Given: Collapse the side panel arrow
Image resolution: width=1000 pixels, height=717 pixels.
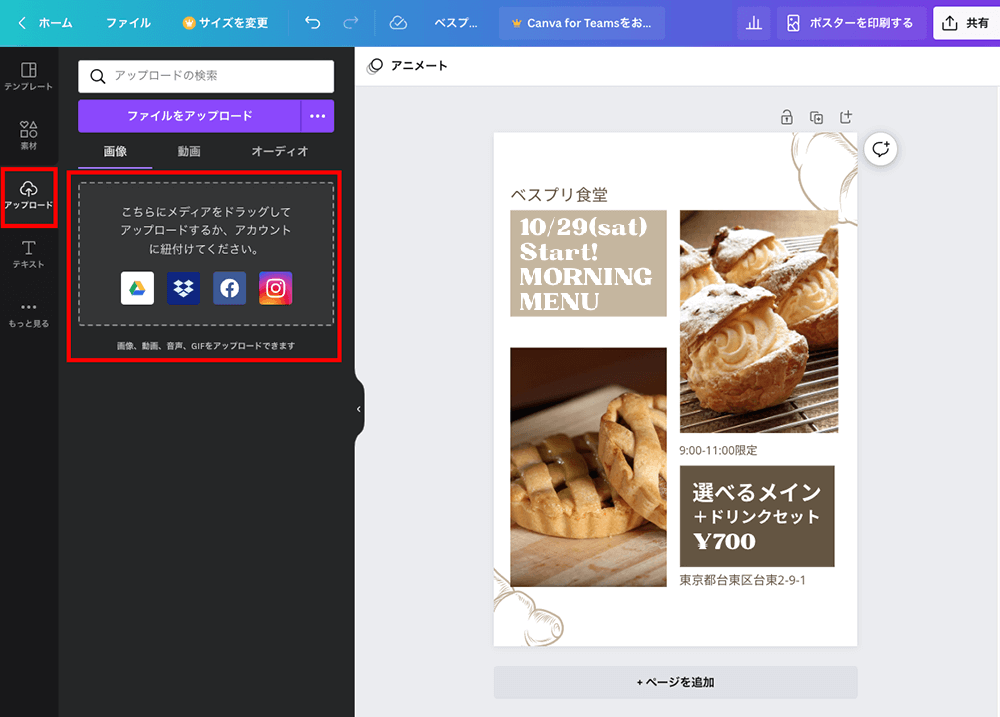Looking at the screenshot, I should tap(359, 409).
